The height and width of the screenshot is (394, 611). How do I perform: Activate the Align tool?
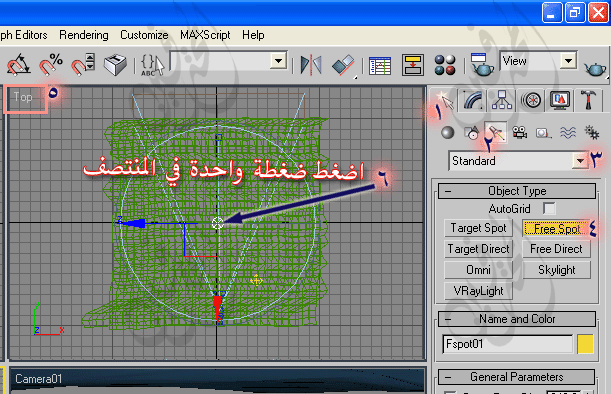(343, 65)
